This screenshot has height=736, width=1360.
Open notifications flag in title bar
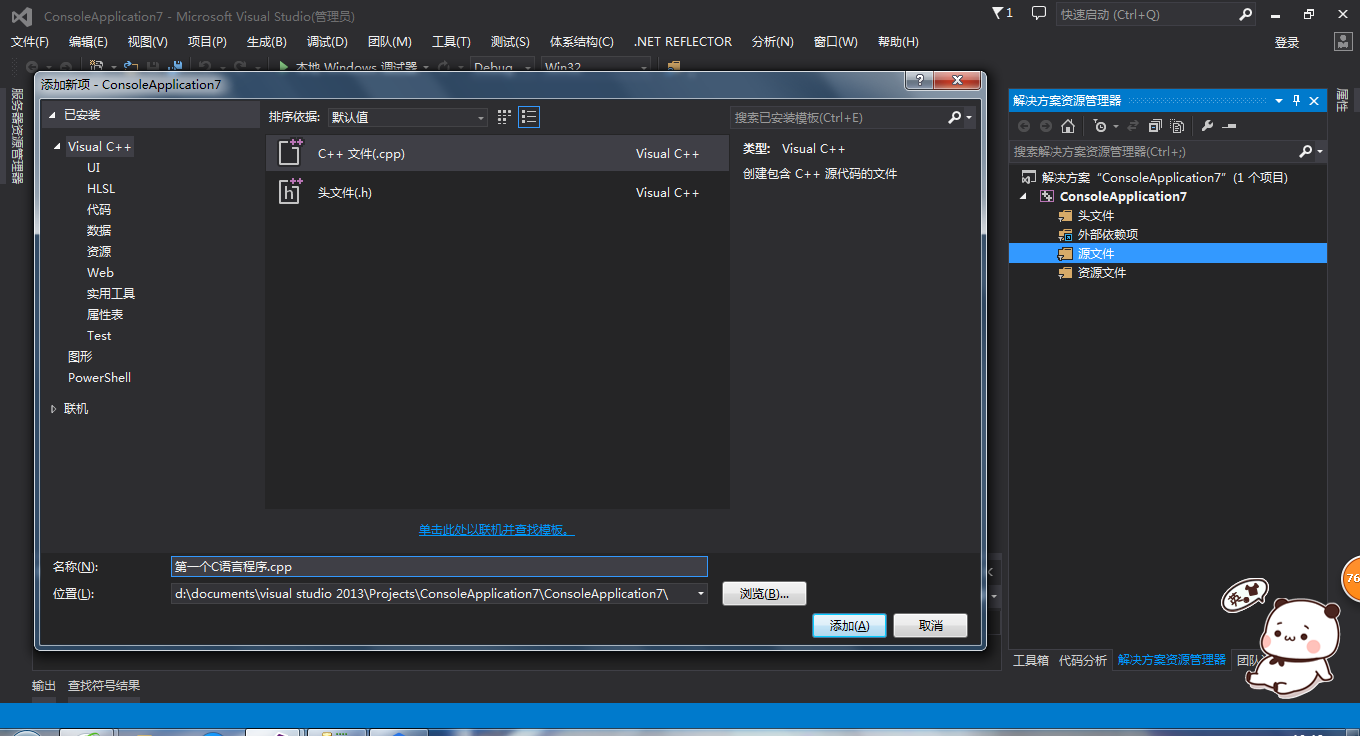(1002, 14)
